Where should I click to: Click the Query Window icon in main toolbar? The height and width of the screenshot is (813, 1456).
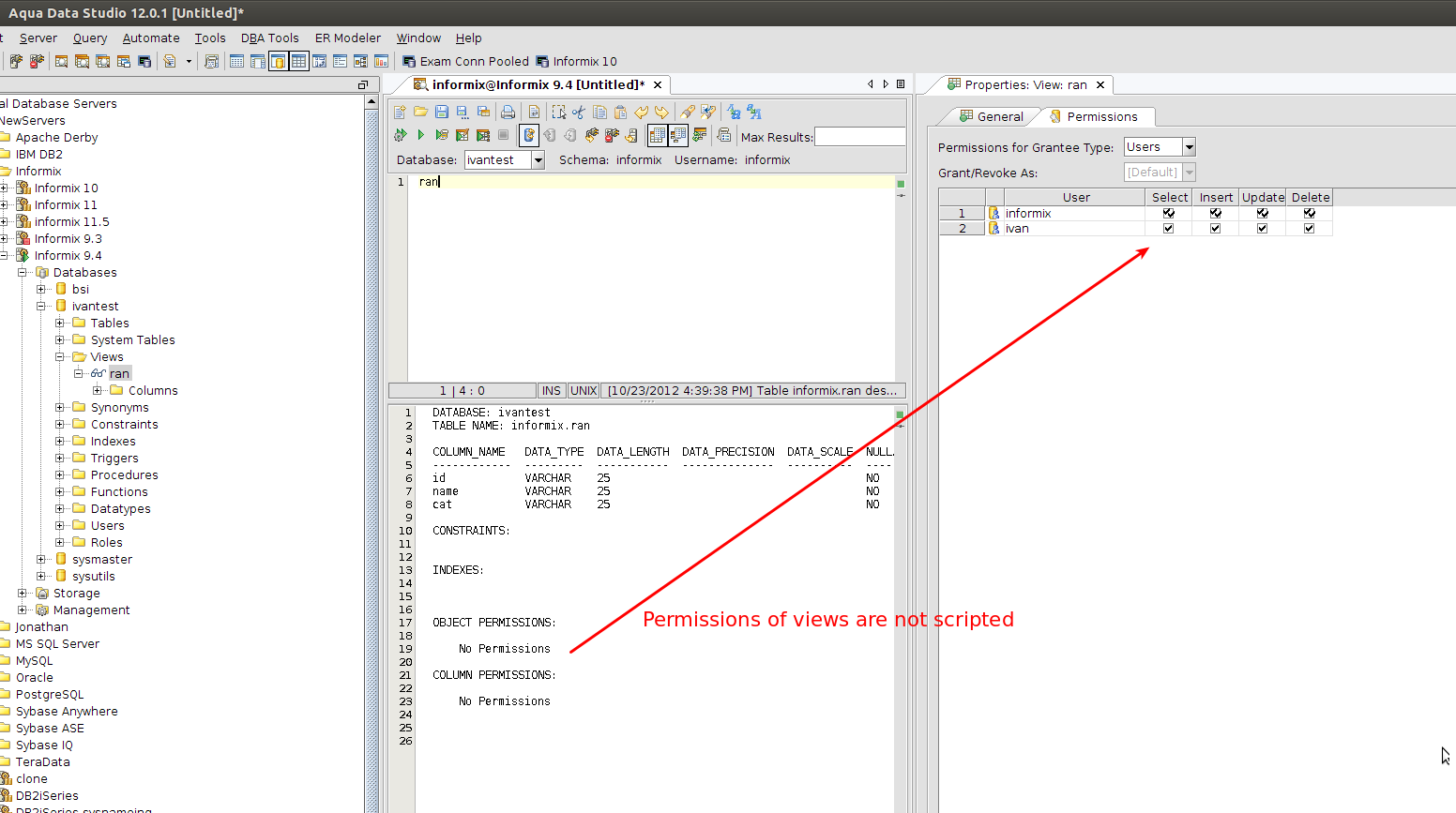click(61, 61)
